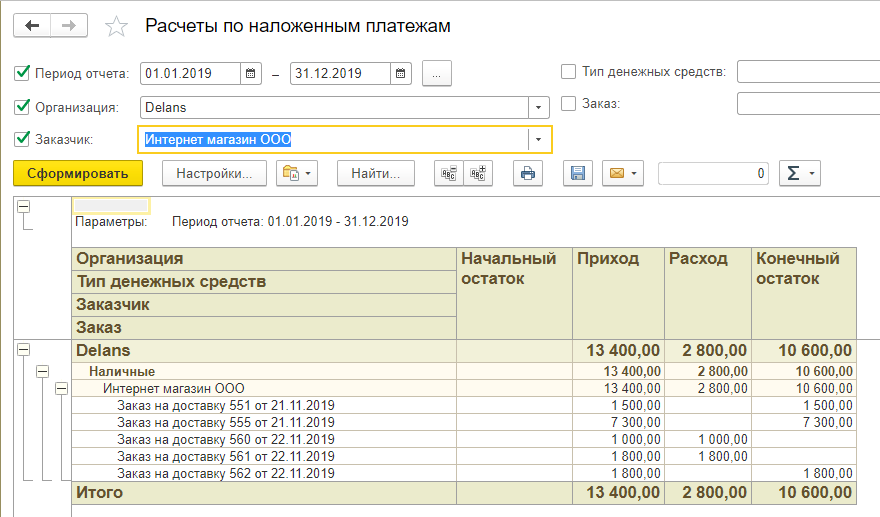Viewport: 880px width, 517px height.
Task: Click the Заказ input field
Action: (x=809, y=104)
